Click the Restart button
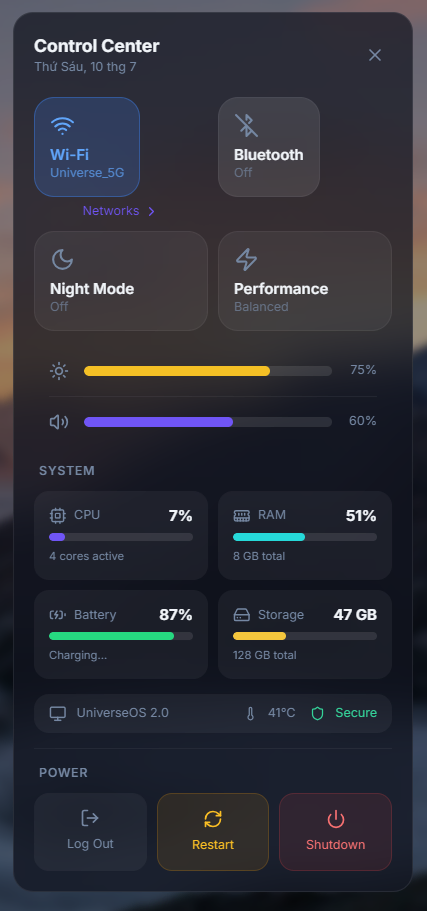427x911 pixels. 213,832
